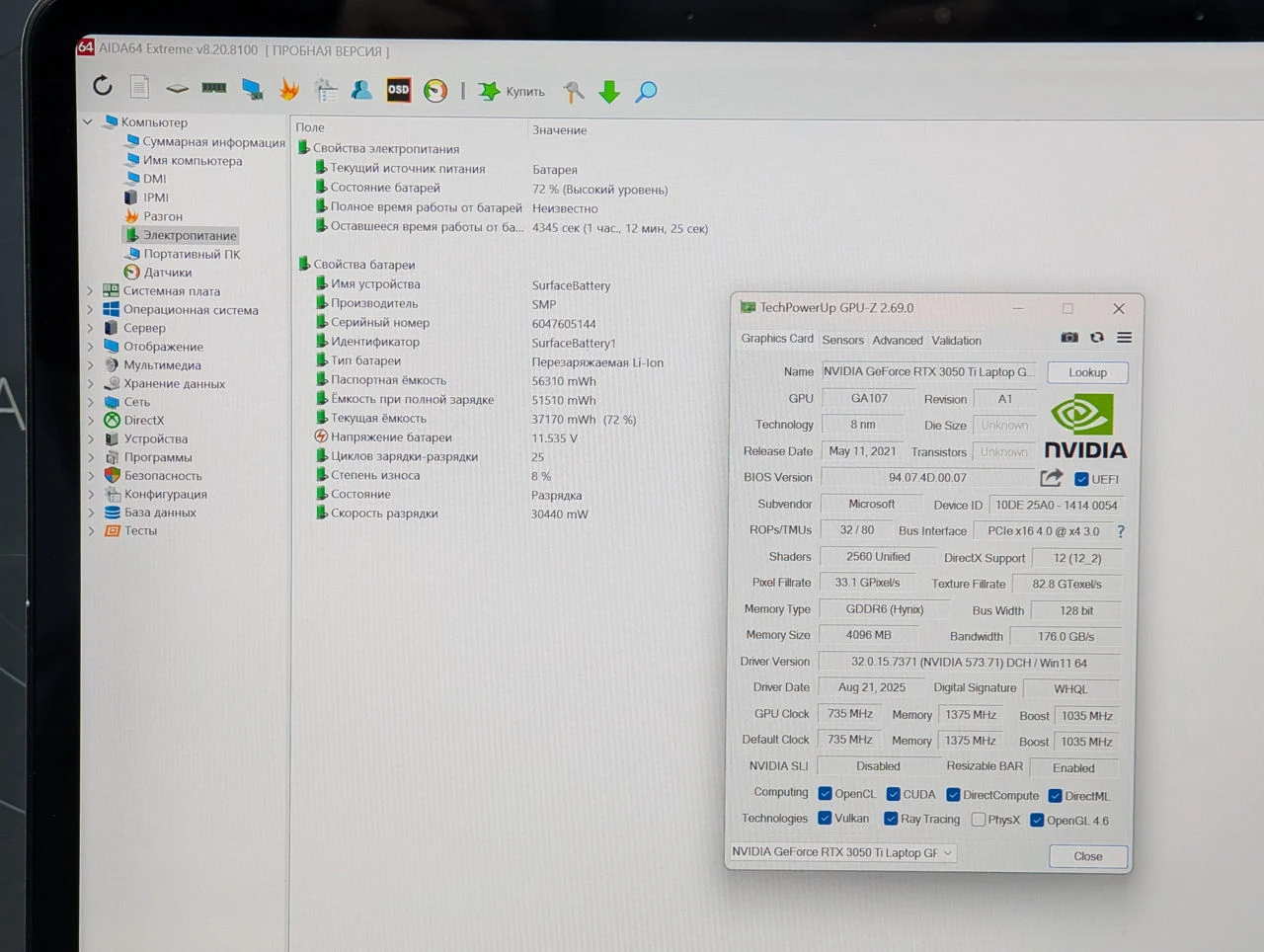Click the Lookup button in GPU-Z

(1087, 372)
